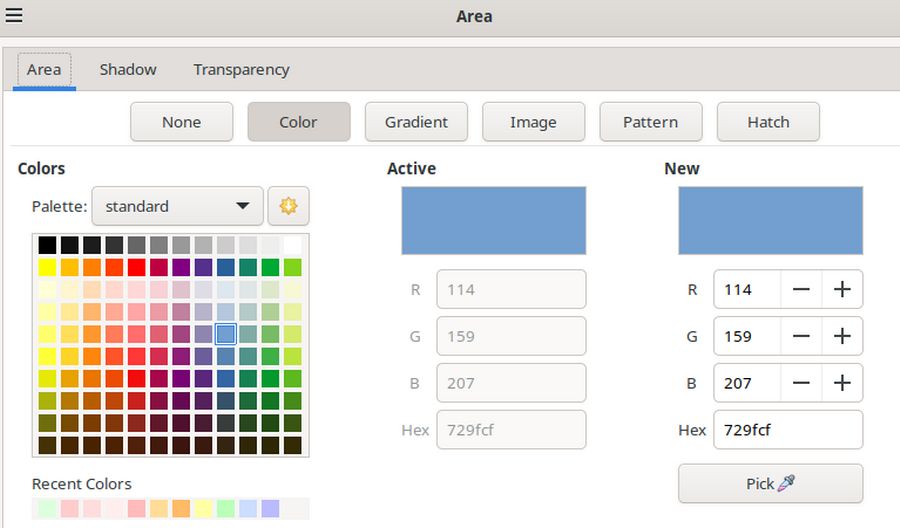
Task: Increase the G value with plus
Action: [842, 337]
